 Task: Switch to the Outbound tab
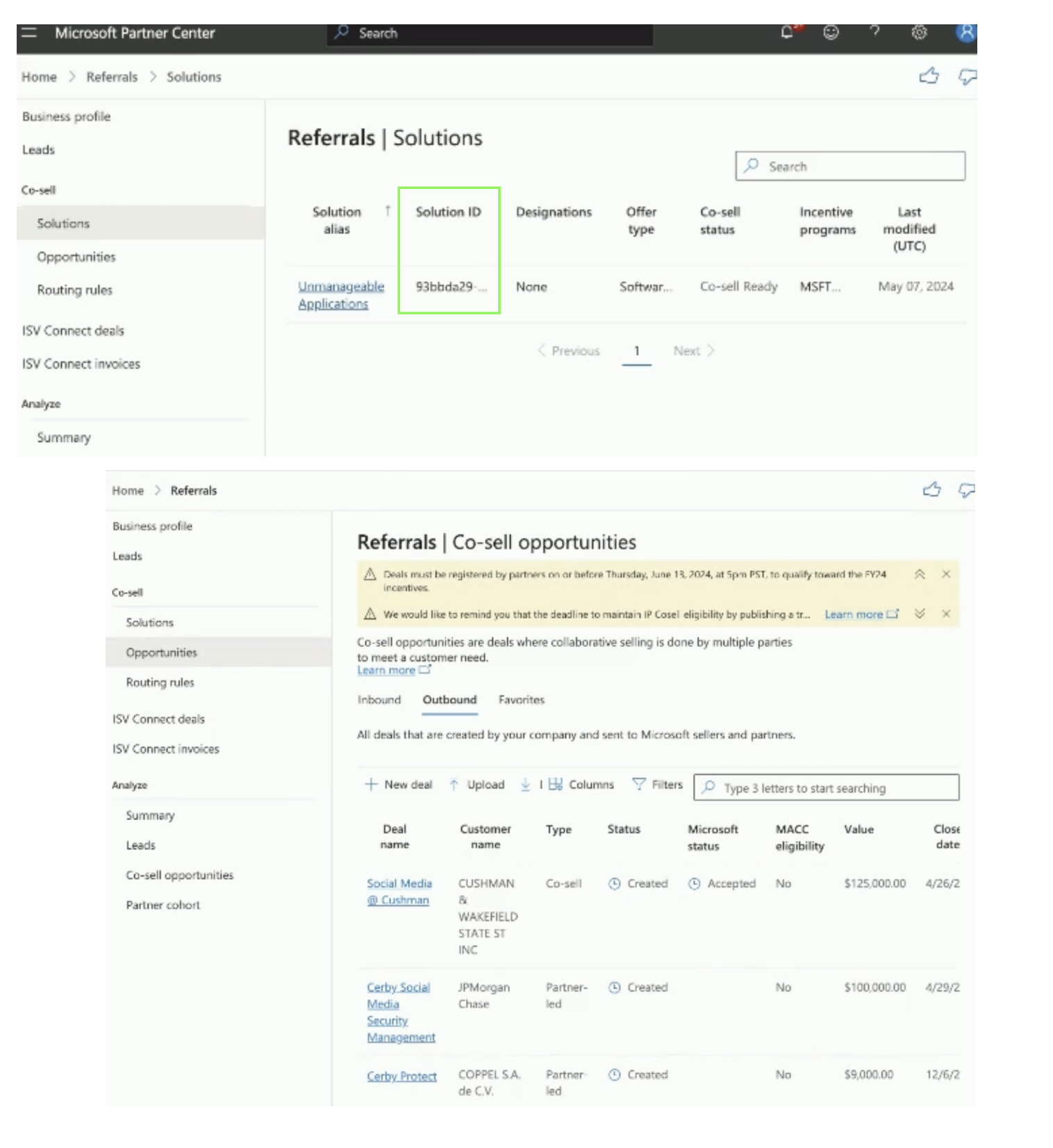(450, 700)
